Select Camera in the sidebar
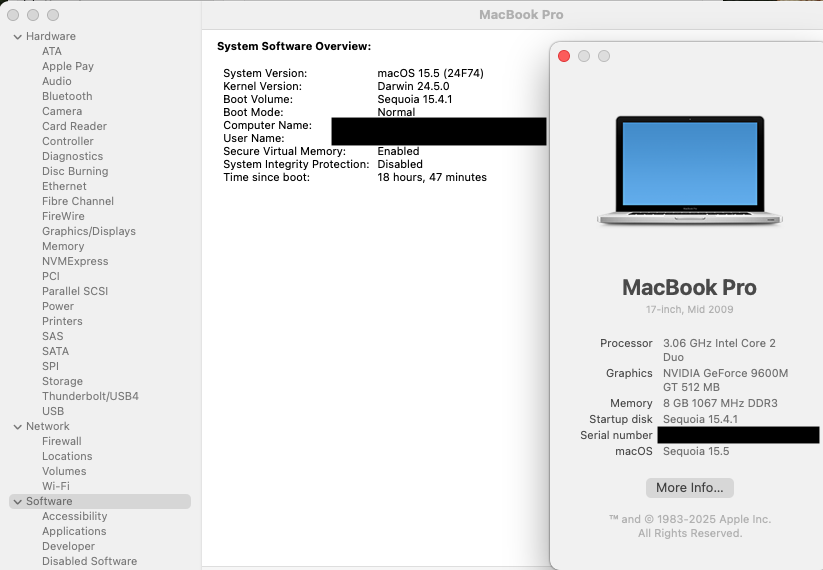 62,111
